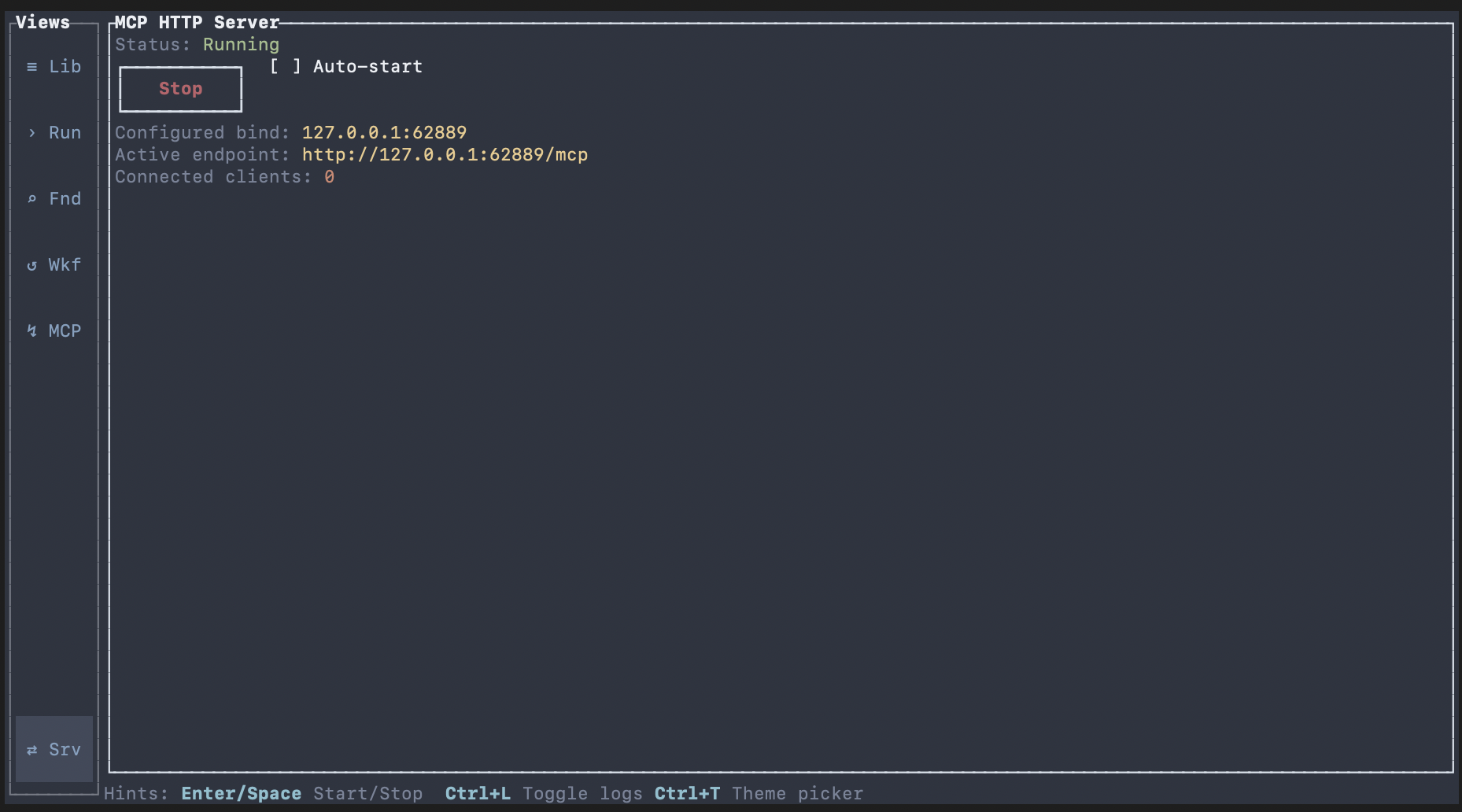The width and height of the screenshot is (1462, 812).
Task: Open the Theme picker hint
Action: 797,793
